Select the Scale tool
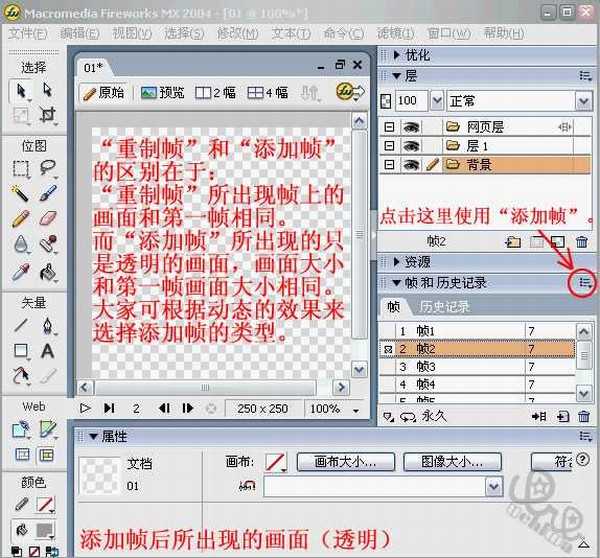Screen dimensions: 600x558 pos(21,115)
